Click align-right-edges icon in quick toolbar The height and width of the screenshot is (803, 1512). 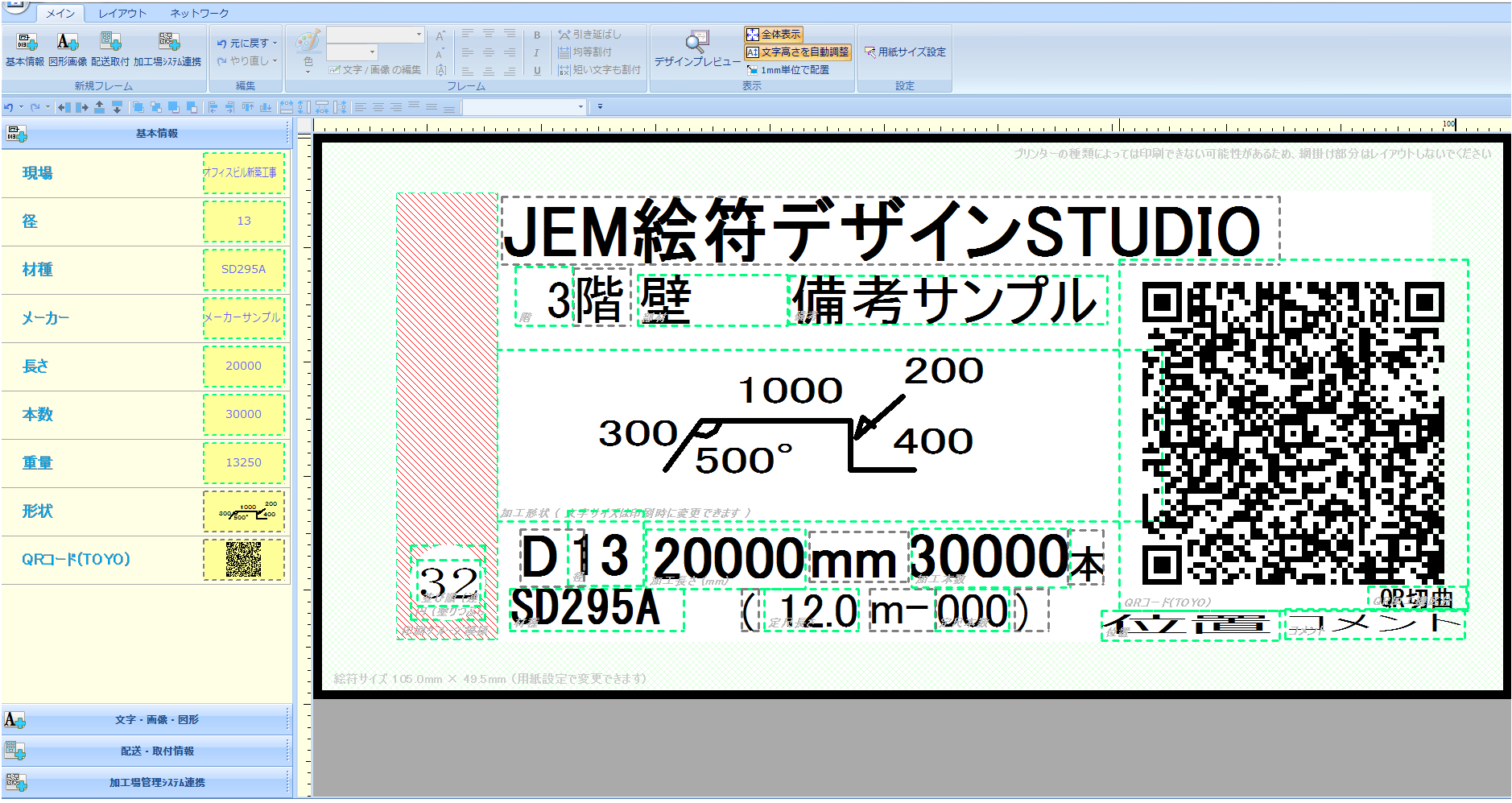(x=229, y=106)
